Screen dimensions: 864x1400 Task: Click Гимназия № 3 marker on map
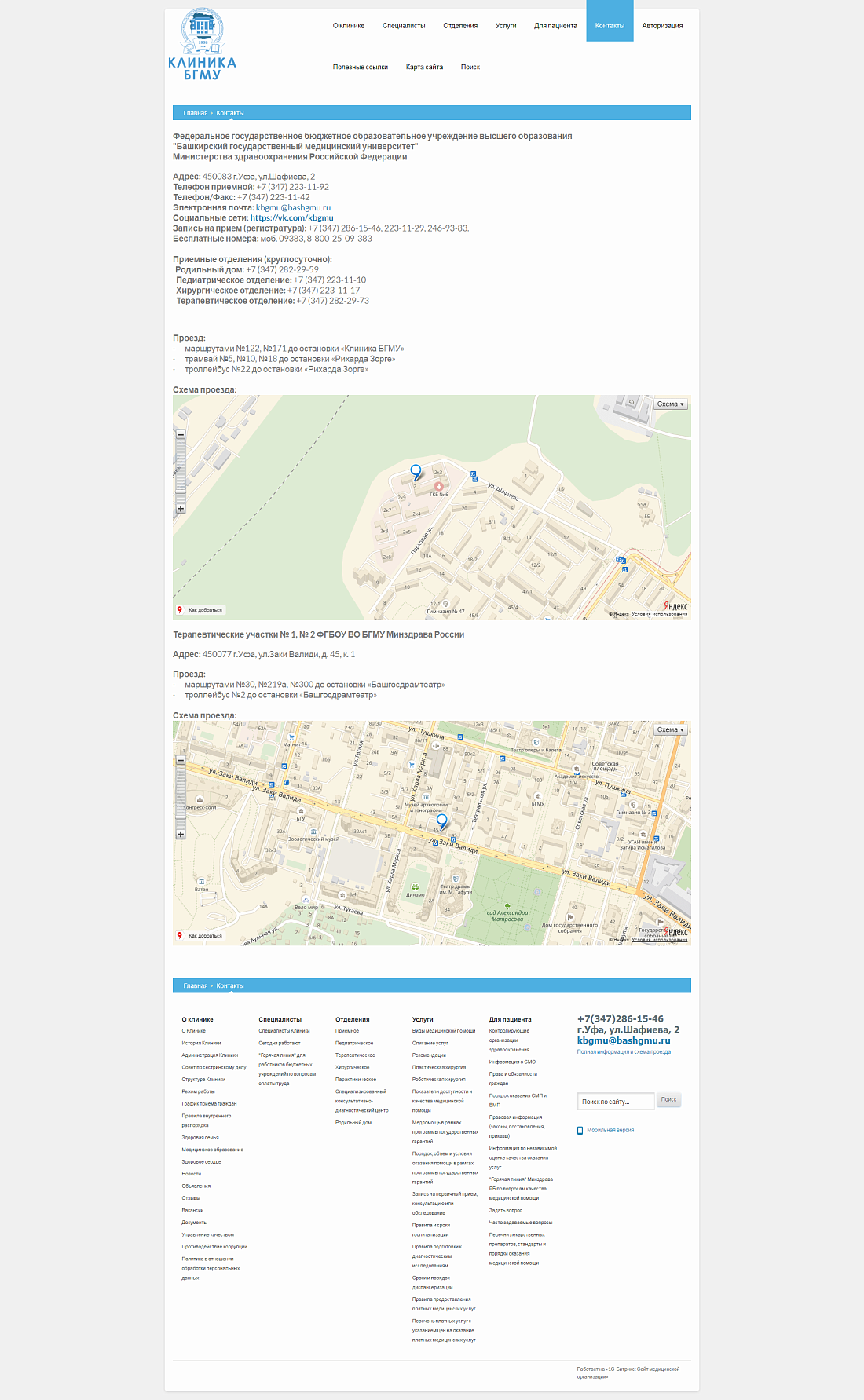(x=632, y=805)
